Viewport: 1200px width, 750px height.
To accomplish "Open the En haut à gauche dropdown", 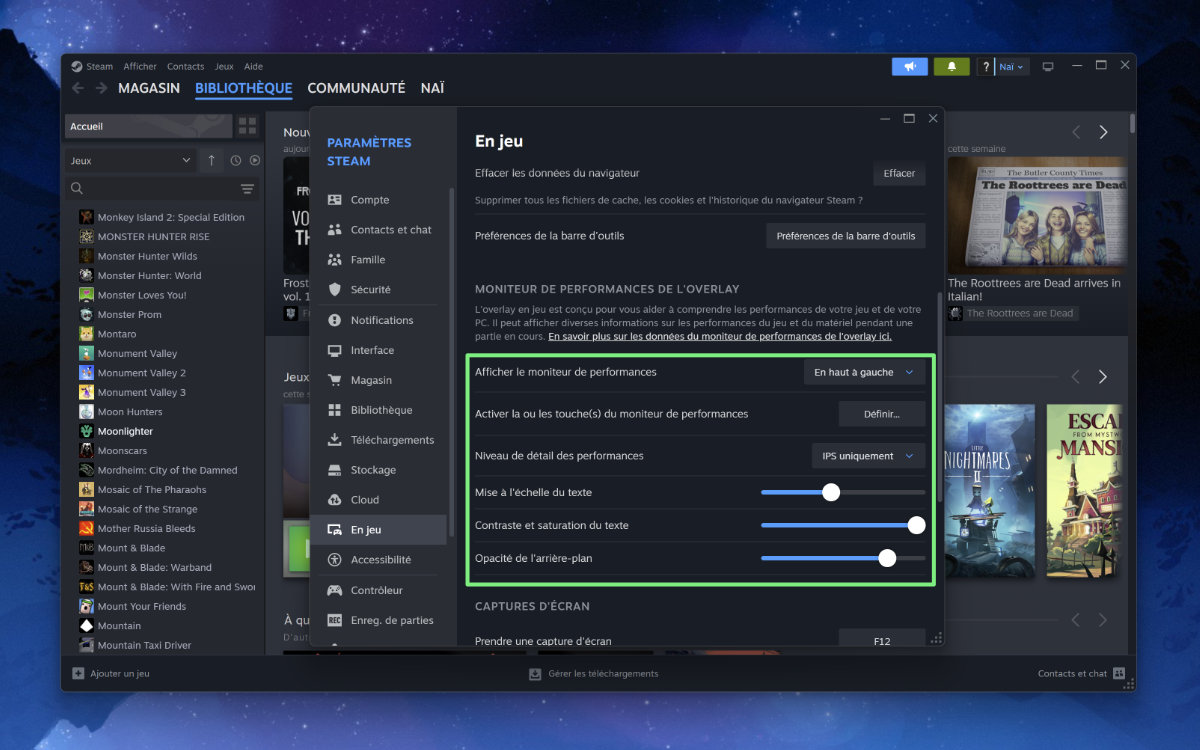I will pos(864,372).
